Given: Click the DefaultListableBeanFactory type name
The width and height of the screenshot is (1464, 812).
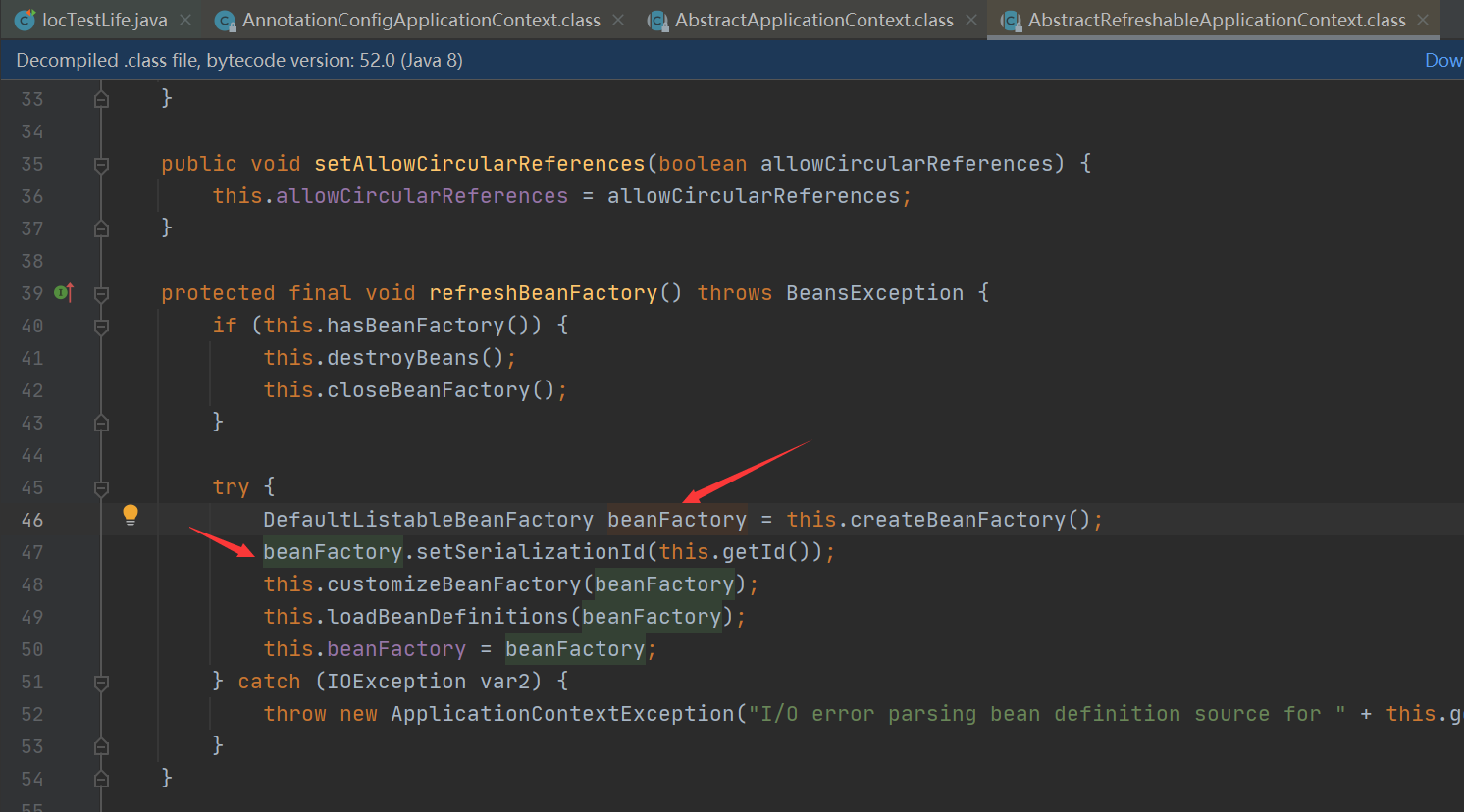Looking at the screenshot, I should [428, 520].
